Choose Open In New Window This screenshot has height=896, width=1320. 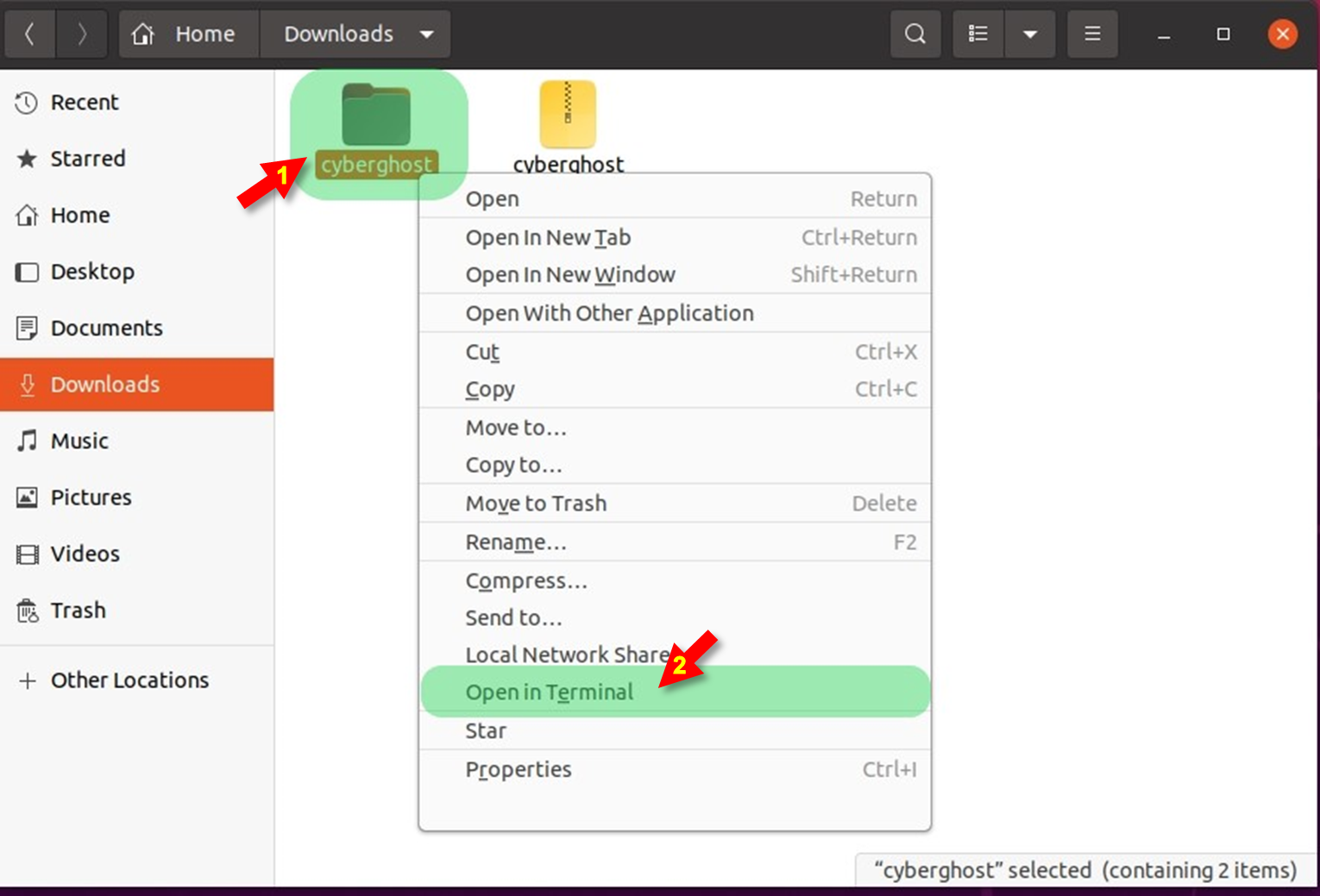point(675,275)
